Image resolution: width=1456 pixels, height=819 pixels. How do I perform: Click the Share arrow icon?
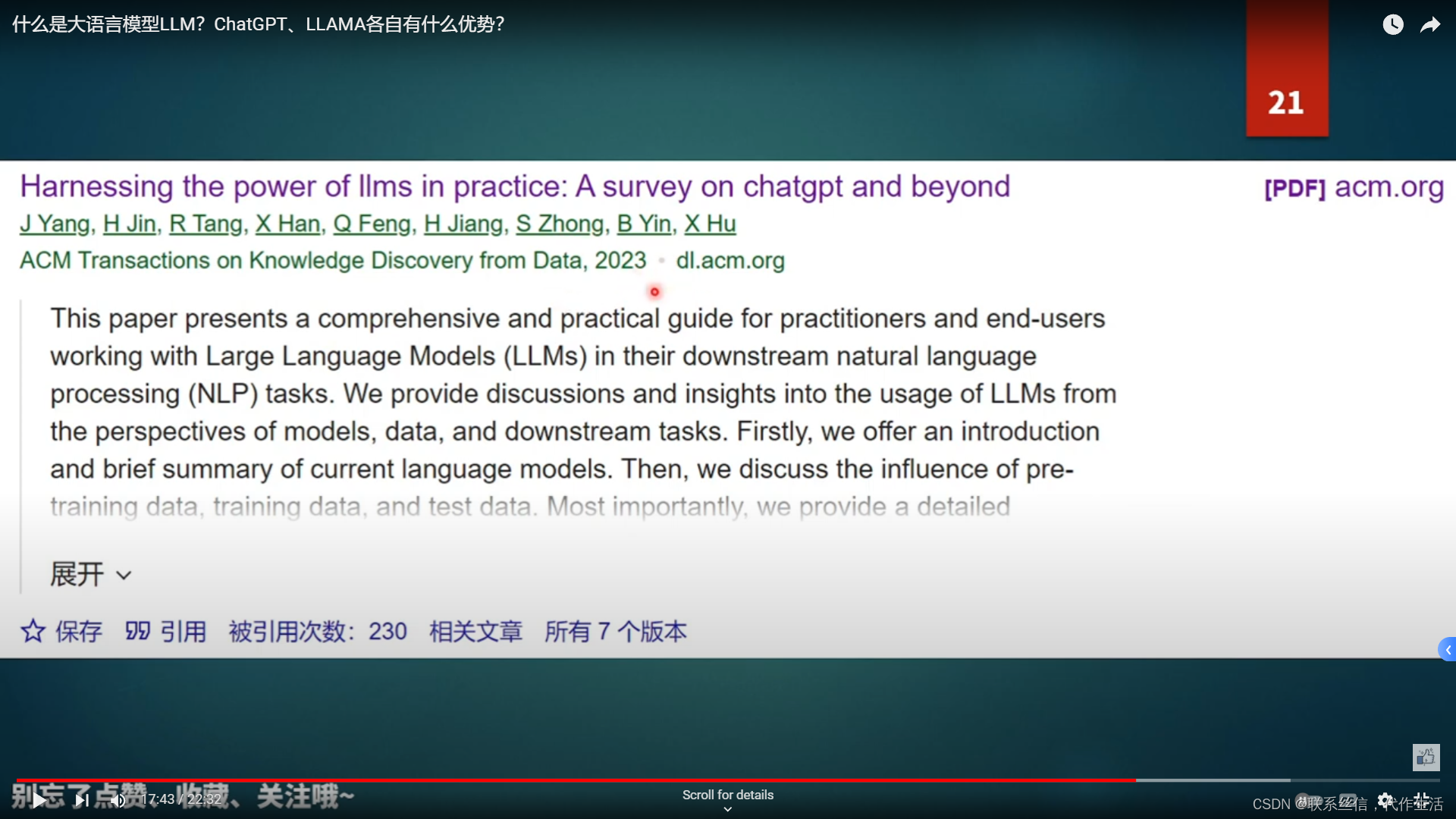1430,24
